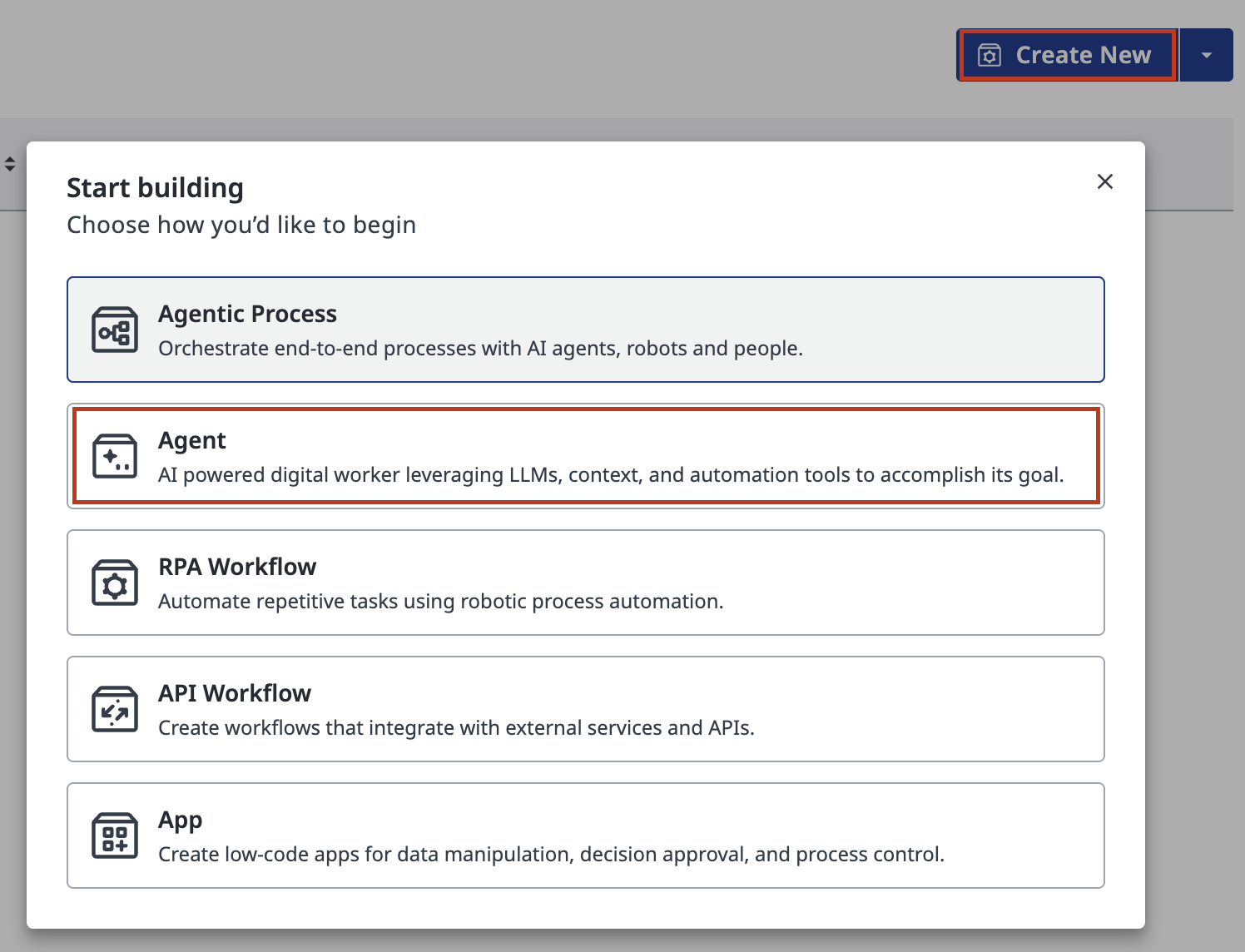Click the 'Automate repetitive tasks' description
Viewport: 1245px width, 952px height.
441,601
